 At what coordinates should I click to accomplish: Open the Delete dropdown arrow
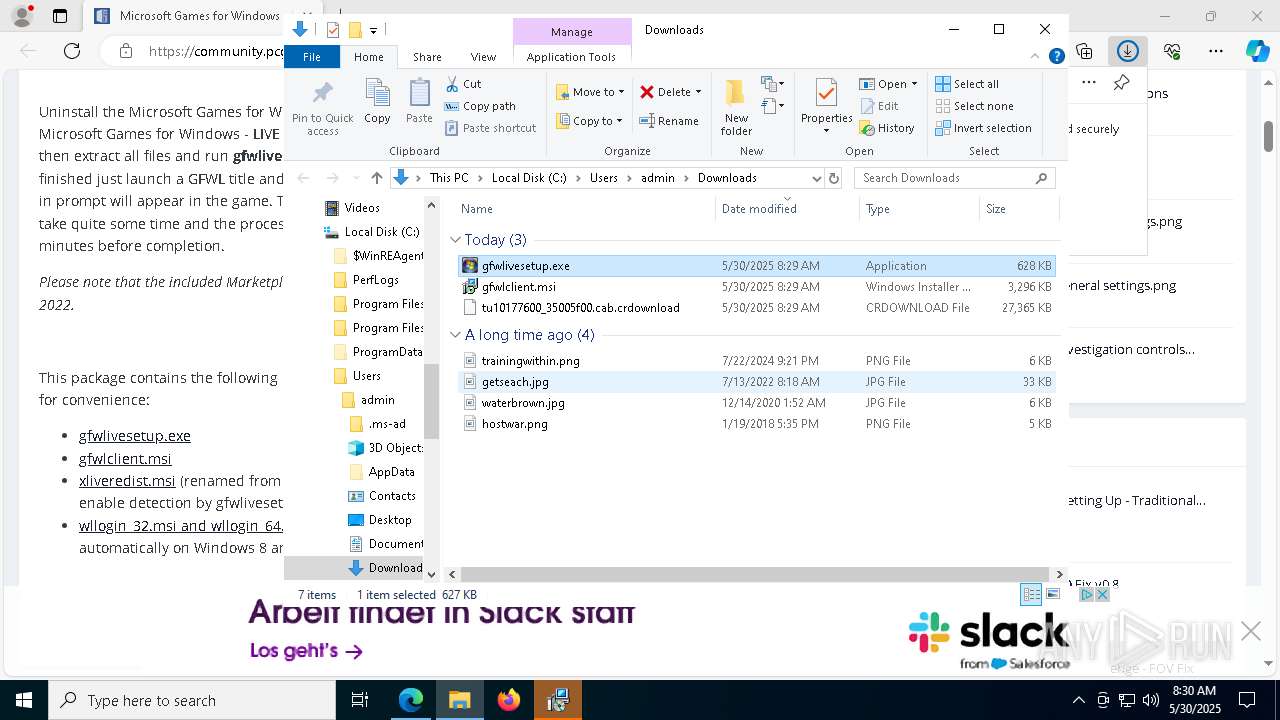[698, 92]
